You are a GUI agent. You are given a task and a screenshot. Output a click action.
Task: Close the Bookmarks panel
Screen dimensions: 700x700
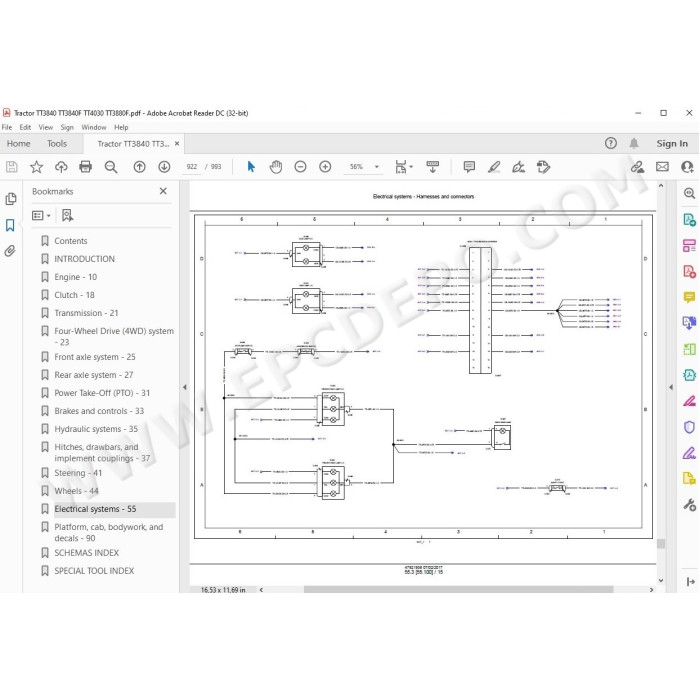coord(163,191)
